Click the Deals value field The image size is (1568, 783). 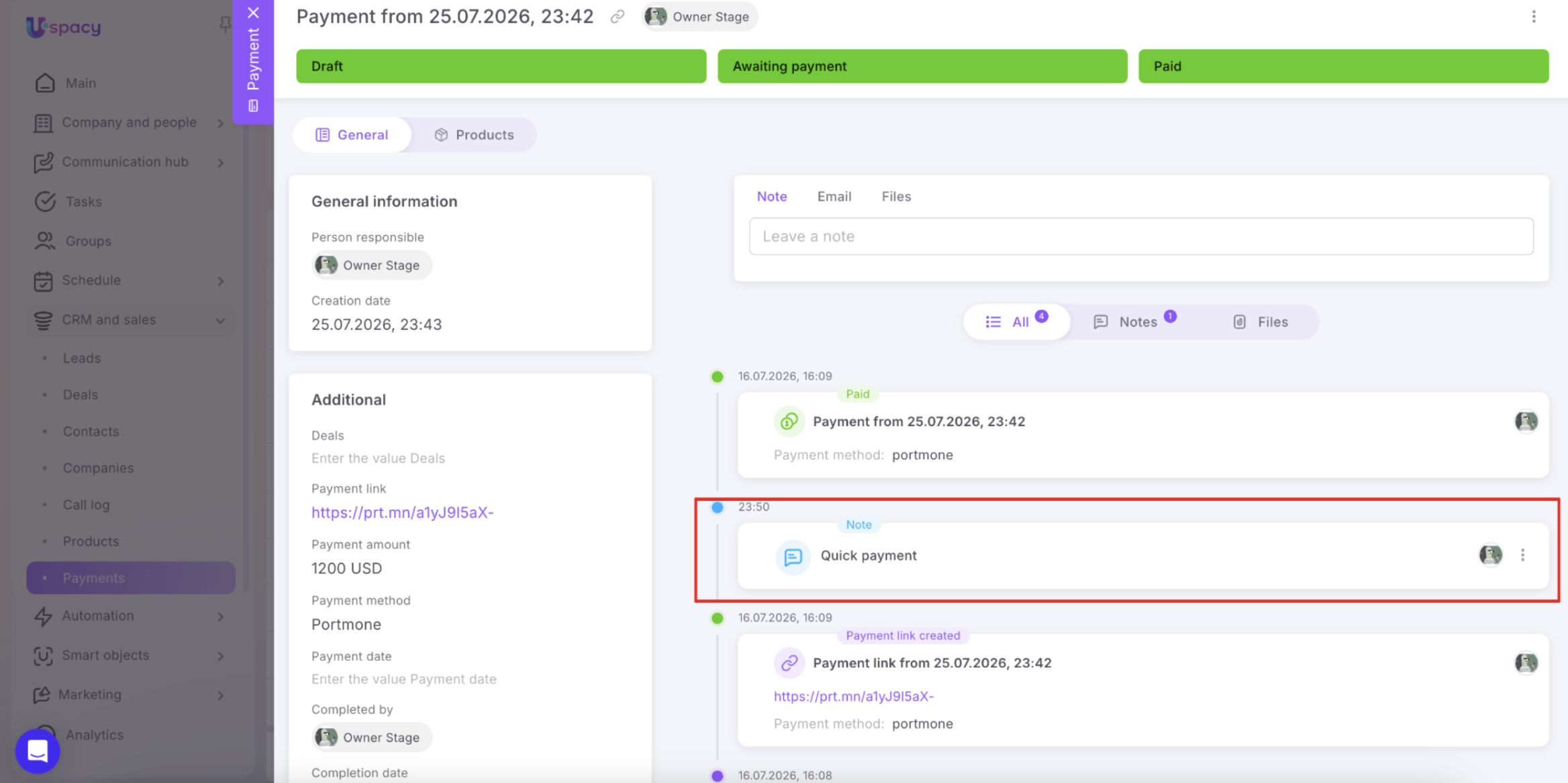378,459
